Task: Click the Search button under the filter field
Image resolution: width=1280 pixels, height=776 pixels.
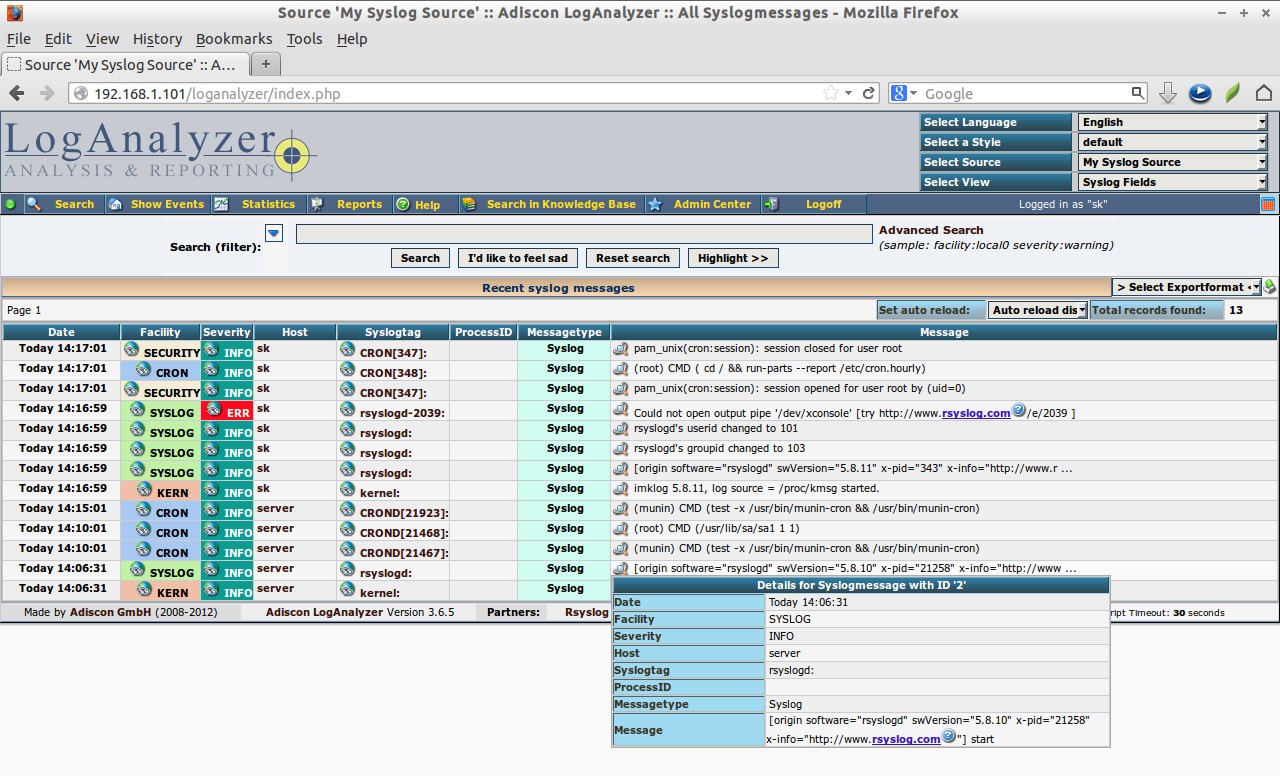Action: click(x=420, y=258)
